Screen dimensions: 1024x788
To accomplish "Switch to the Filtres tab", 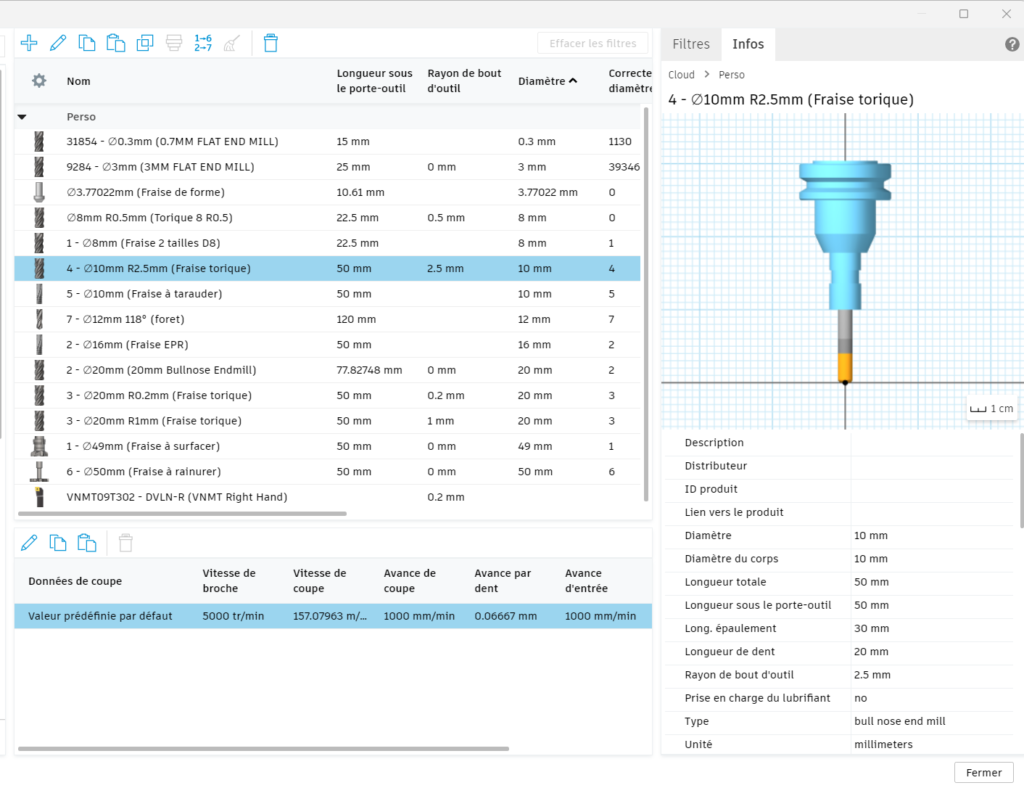I will 691,44.
